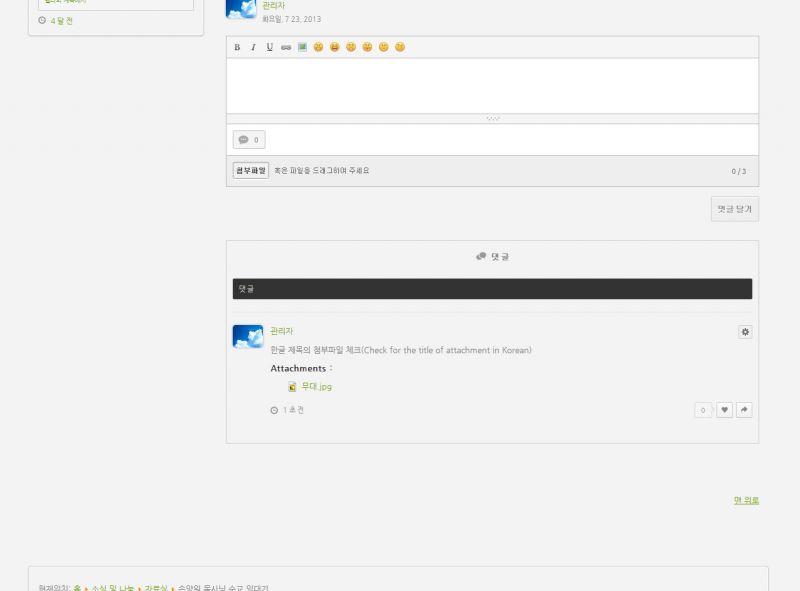
Task: Click the dark 댓글 tab bar
Action: pos(492,289)
